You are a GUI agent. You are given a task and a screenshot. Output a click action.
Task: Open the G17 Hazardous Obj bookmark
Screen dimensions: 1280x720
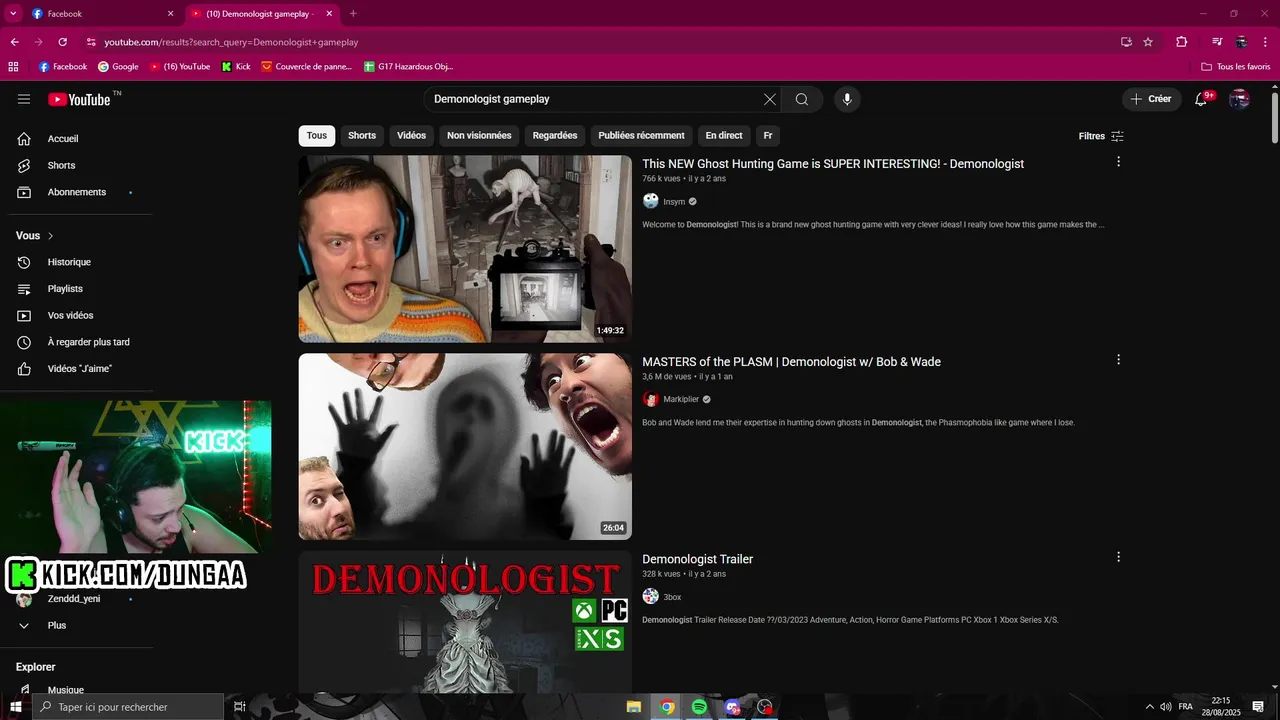tap(408, 67)
